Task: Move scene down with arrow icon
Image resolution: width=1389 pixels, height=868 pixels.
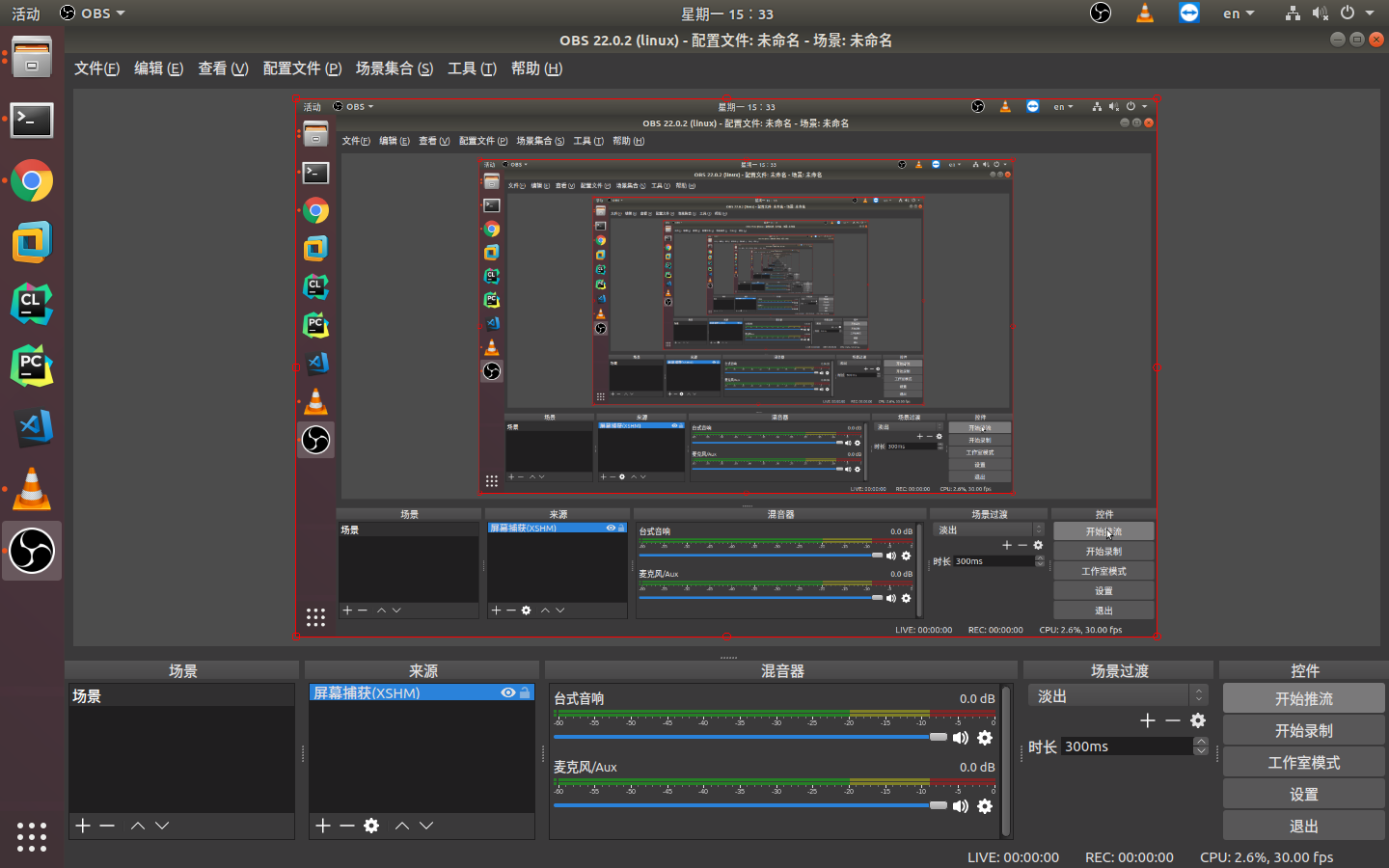Action: tap(162, 826)
